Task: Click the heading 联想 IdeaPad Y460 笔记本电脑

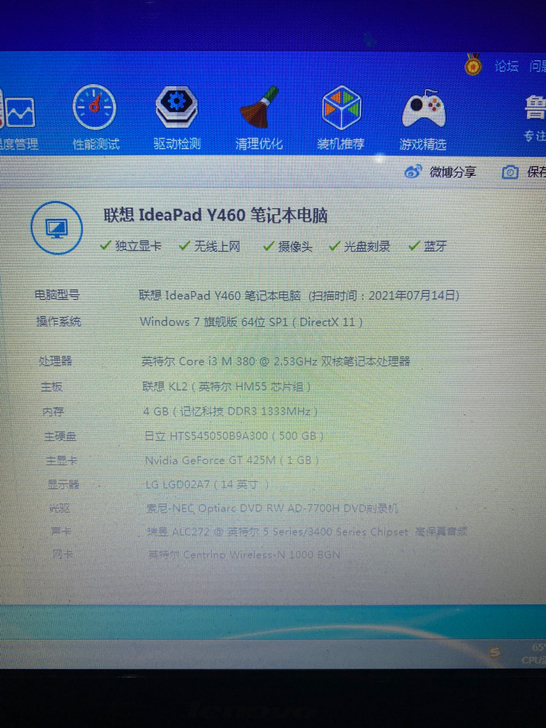Action: 216,215
